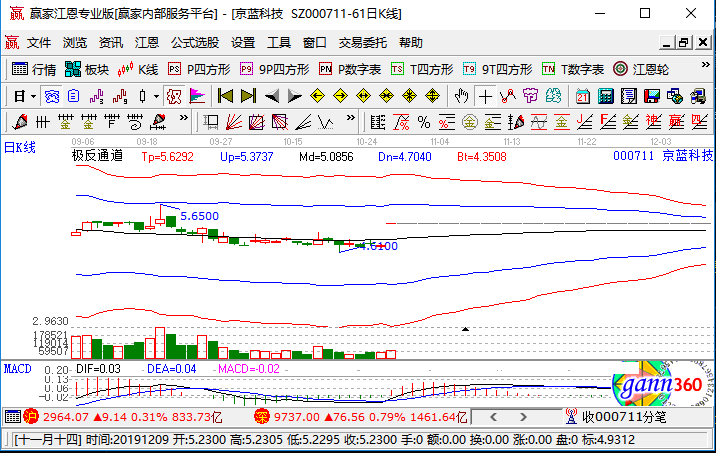Open the 江恩轮 Gann wheel

coord(641,69)
